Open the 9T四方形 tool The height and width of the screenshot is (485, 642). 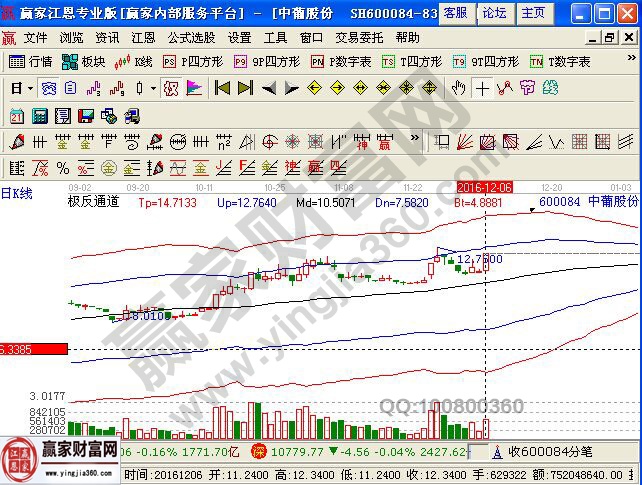pyautogui.click(x=486, y=62)
